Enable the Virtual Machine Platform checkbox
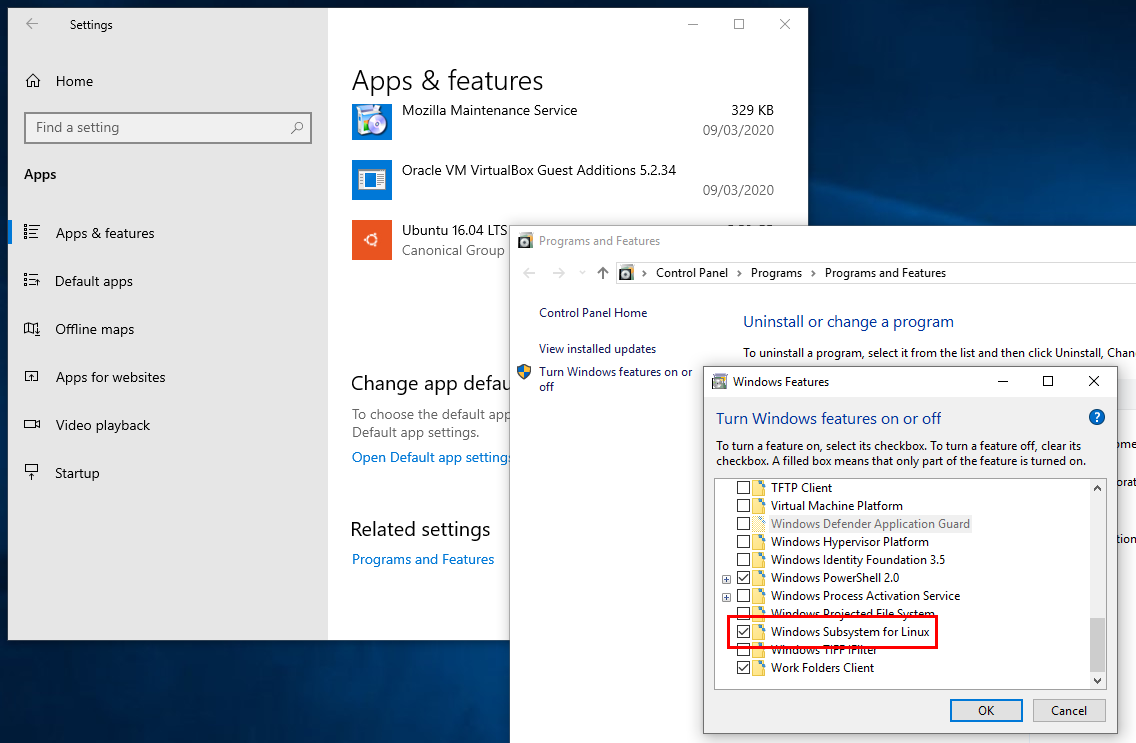The image size is (1136, 743). 743,506
